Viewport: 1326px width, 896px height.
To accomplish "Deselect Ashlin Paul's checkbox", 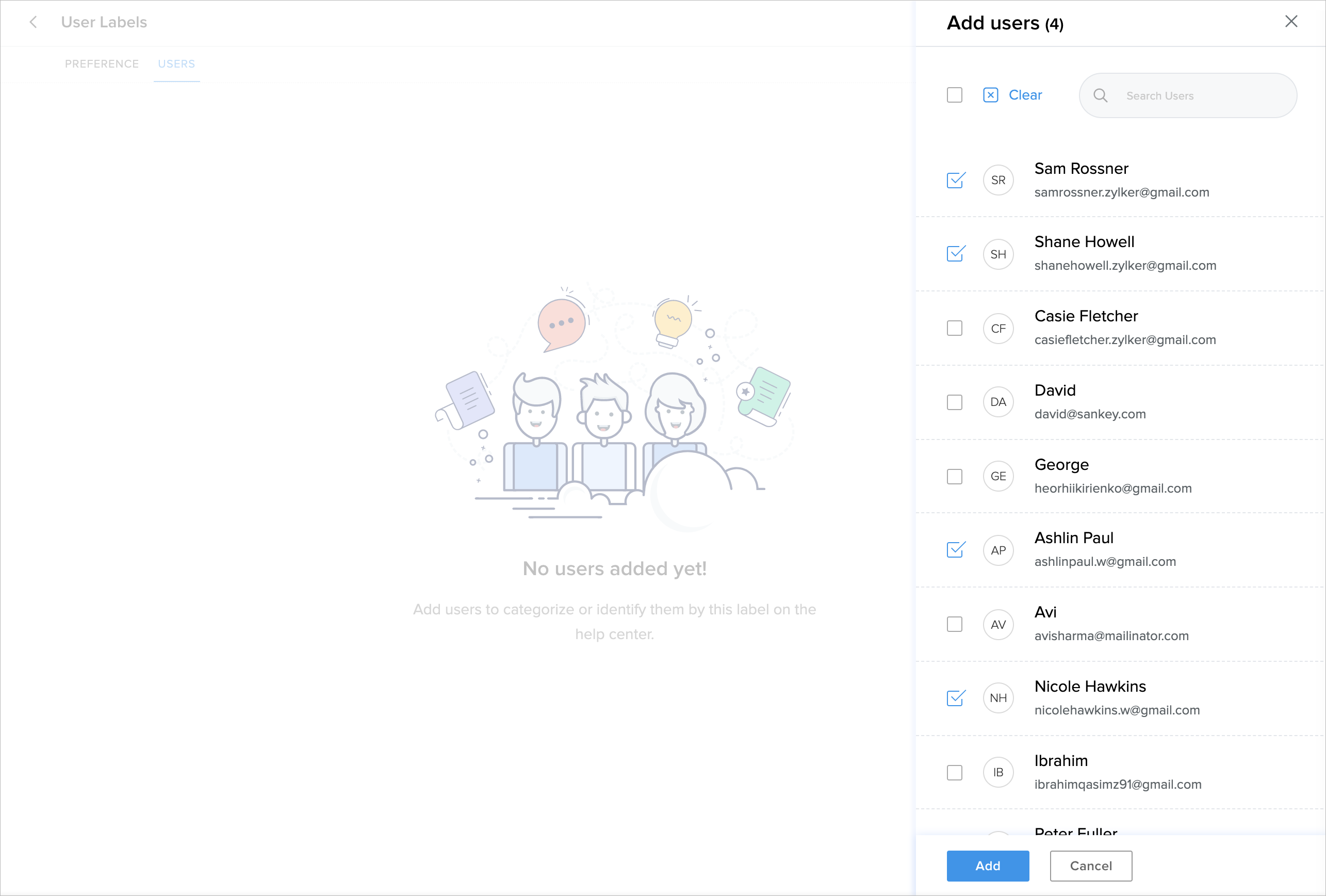I will (x=955, y=550).
